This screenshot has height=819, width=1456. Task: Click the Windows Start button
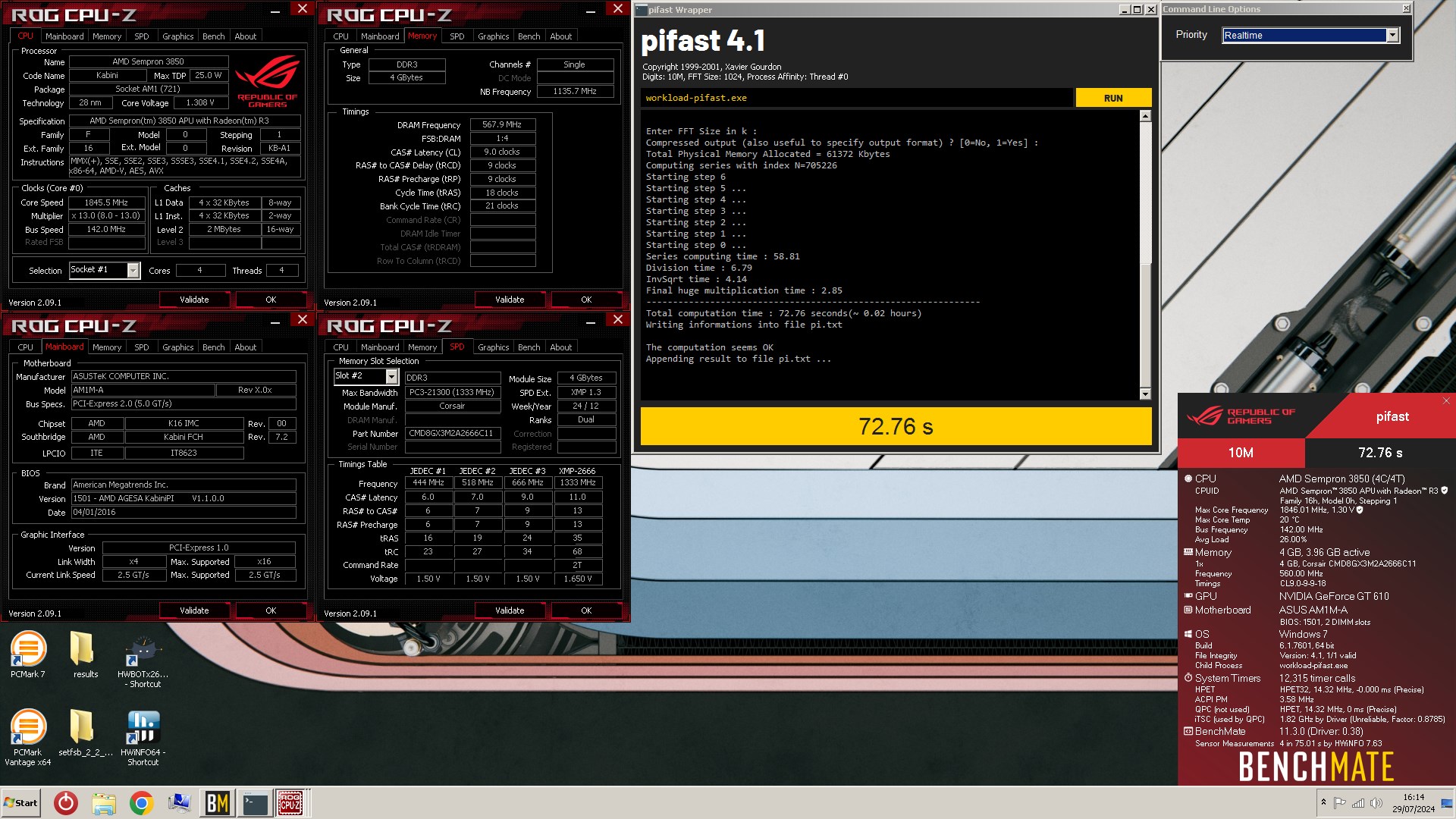[20, 803]
